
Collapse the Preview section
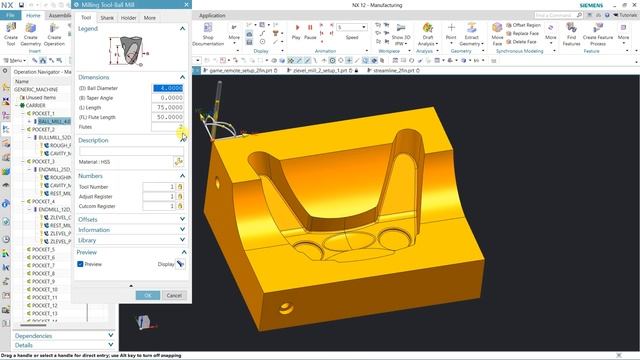(184, 252)
